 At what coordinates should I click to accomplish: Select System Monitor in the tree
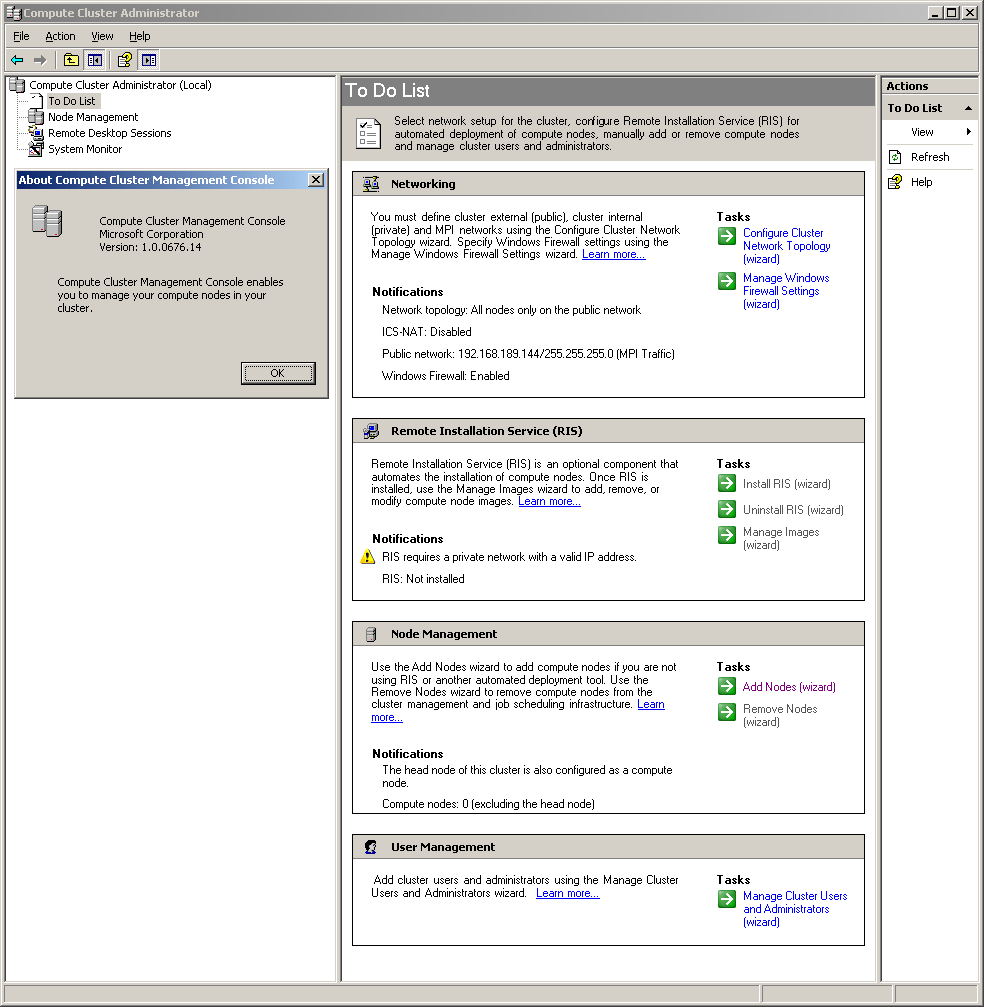(85, 150)
